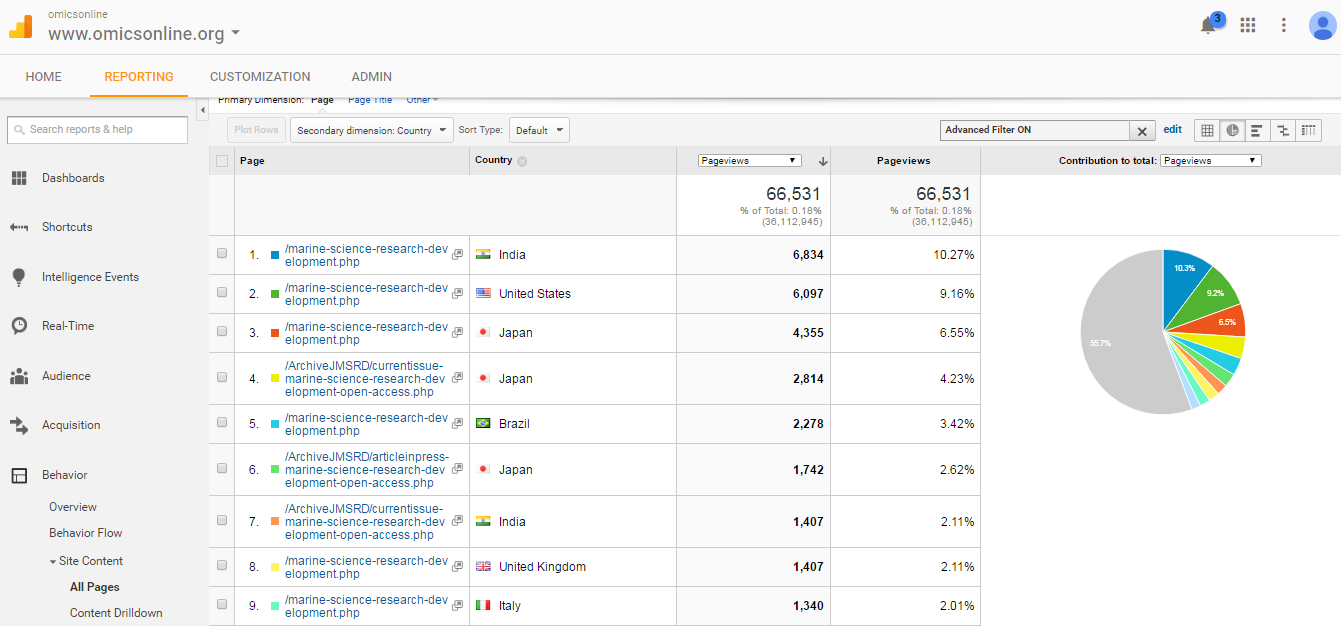This screenshot has height=626, width=1341.
Task: Clear the advanced filter with X
Action: (1142, 131)
